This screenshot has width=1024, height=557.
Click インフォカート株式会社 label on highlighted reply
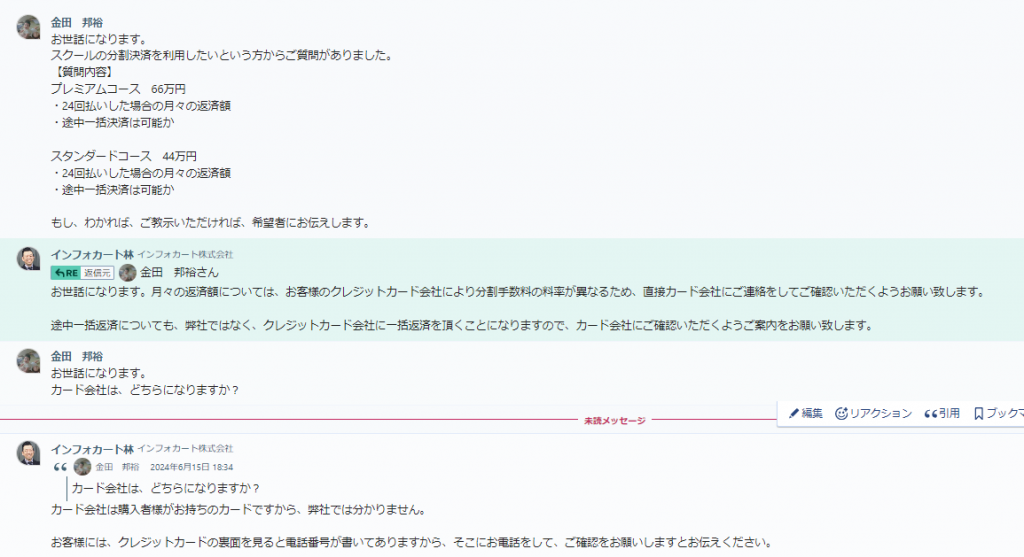coord(185,255)
